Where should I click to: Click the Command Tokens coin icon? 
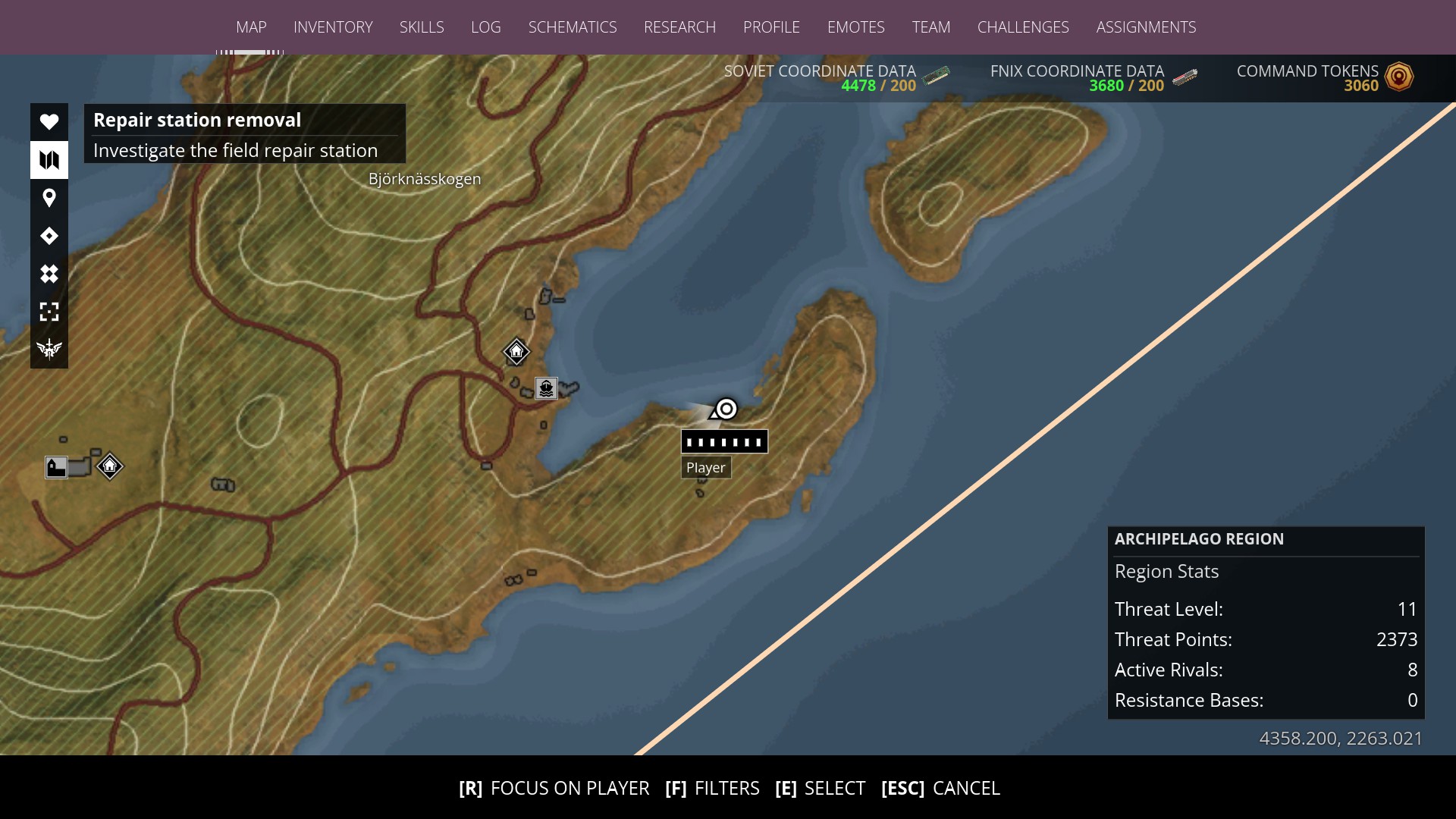pyautogui.click(x=1399, y=77)
